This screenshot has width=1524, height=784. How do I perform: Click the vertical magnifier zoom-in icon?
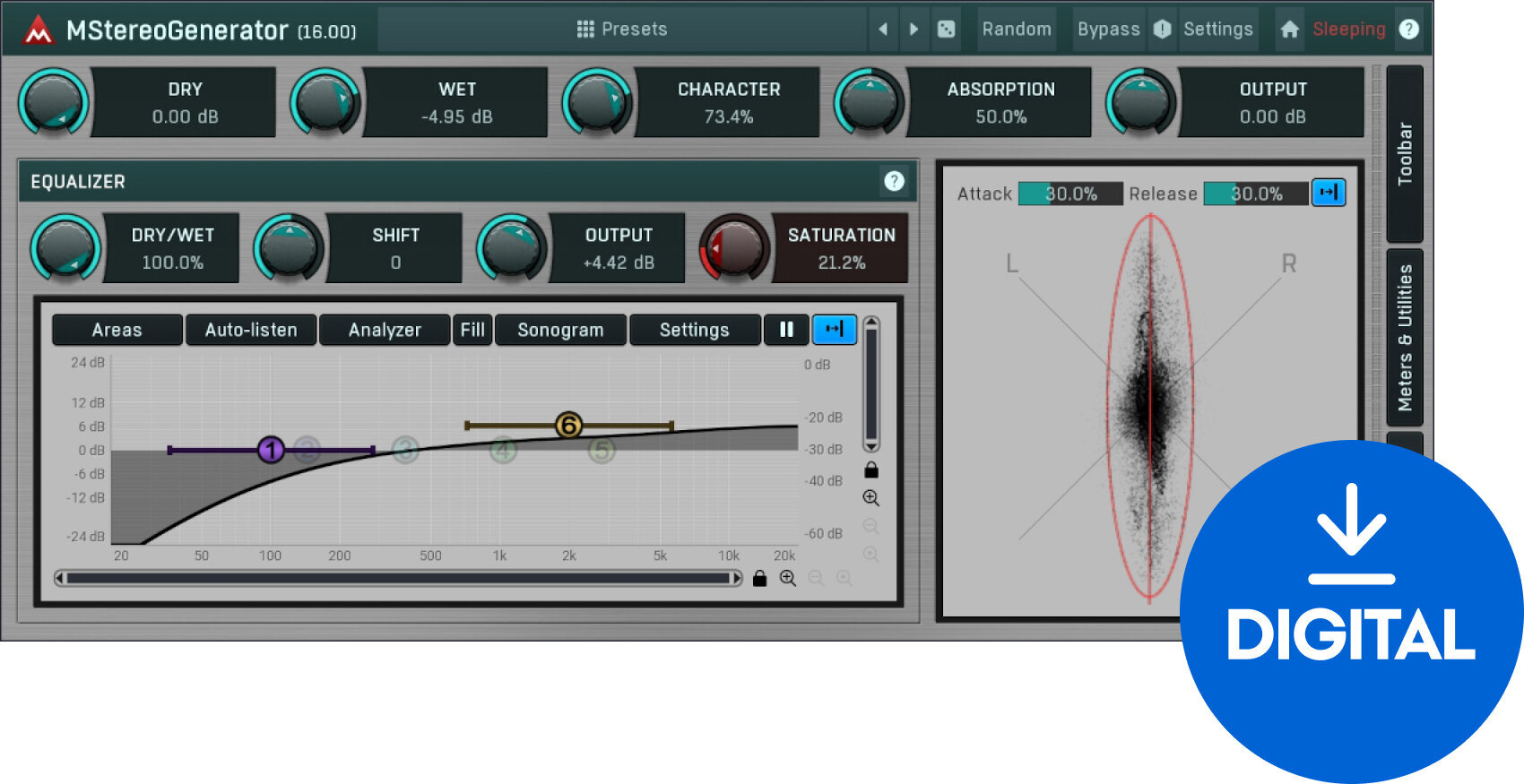click(x=870, y=498)
